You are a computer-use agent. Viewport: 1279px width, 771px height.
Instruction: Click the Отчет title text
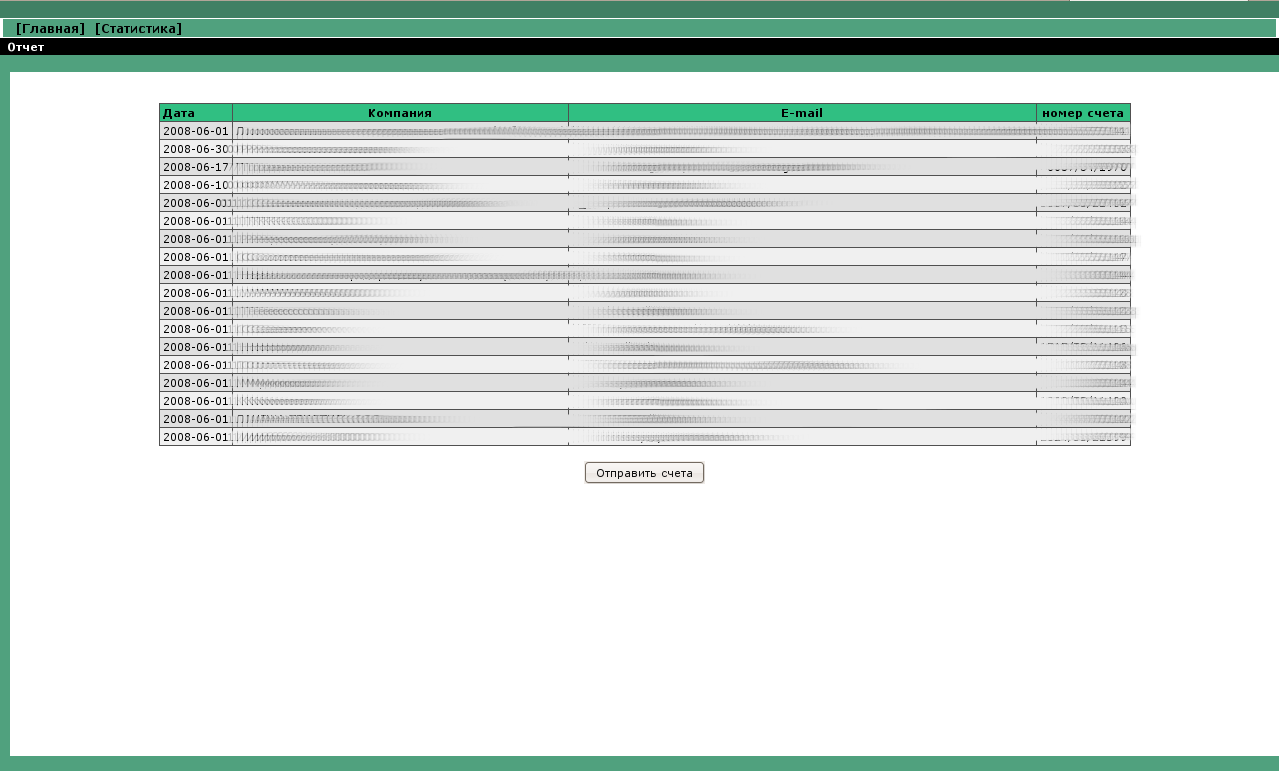click(26, 47)
